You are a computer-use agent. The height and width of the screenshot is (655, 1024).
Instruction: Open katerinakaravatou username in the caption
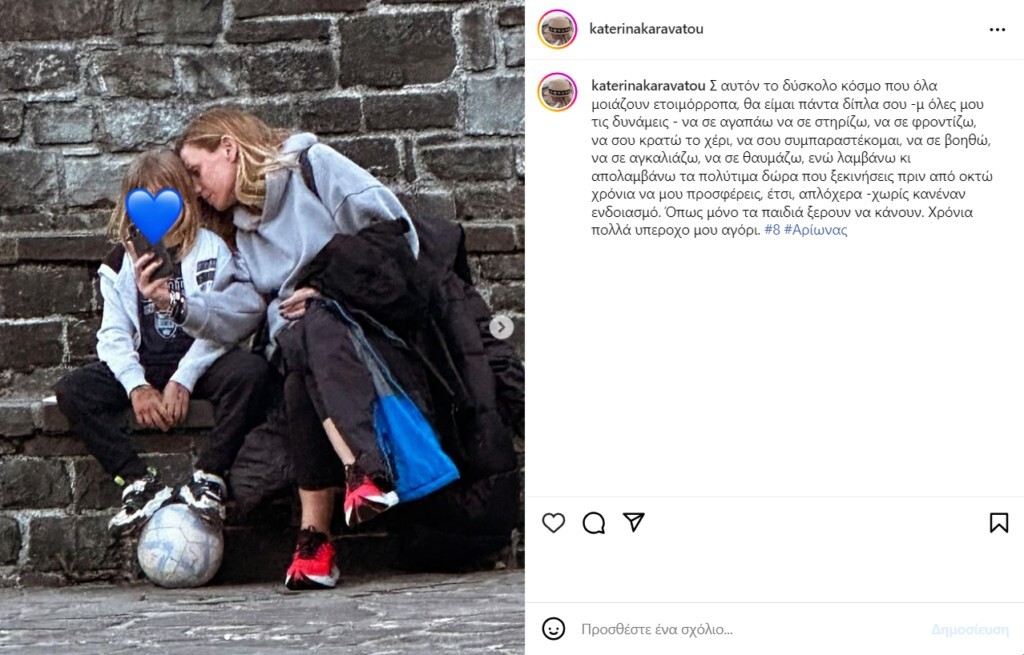[x=648, y=86]
